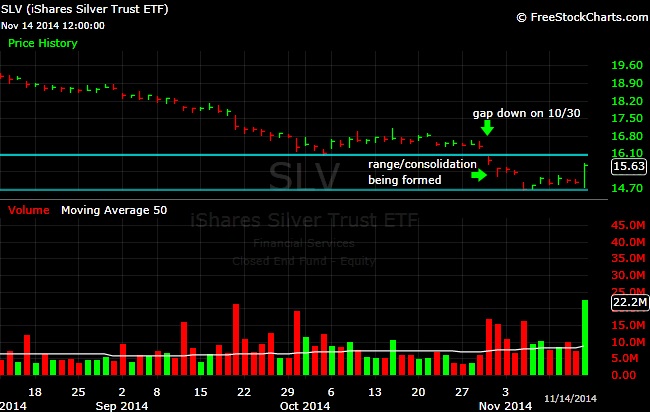Image resolution: width=650 pixels, height=412 pixels.
Task: Click the 11/14/2014 date label on time axis
Action: 570,399
